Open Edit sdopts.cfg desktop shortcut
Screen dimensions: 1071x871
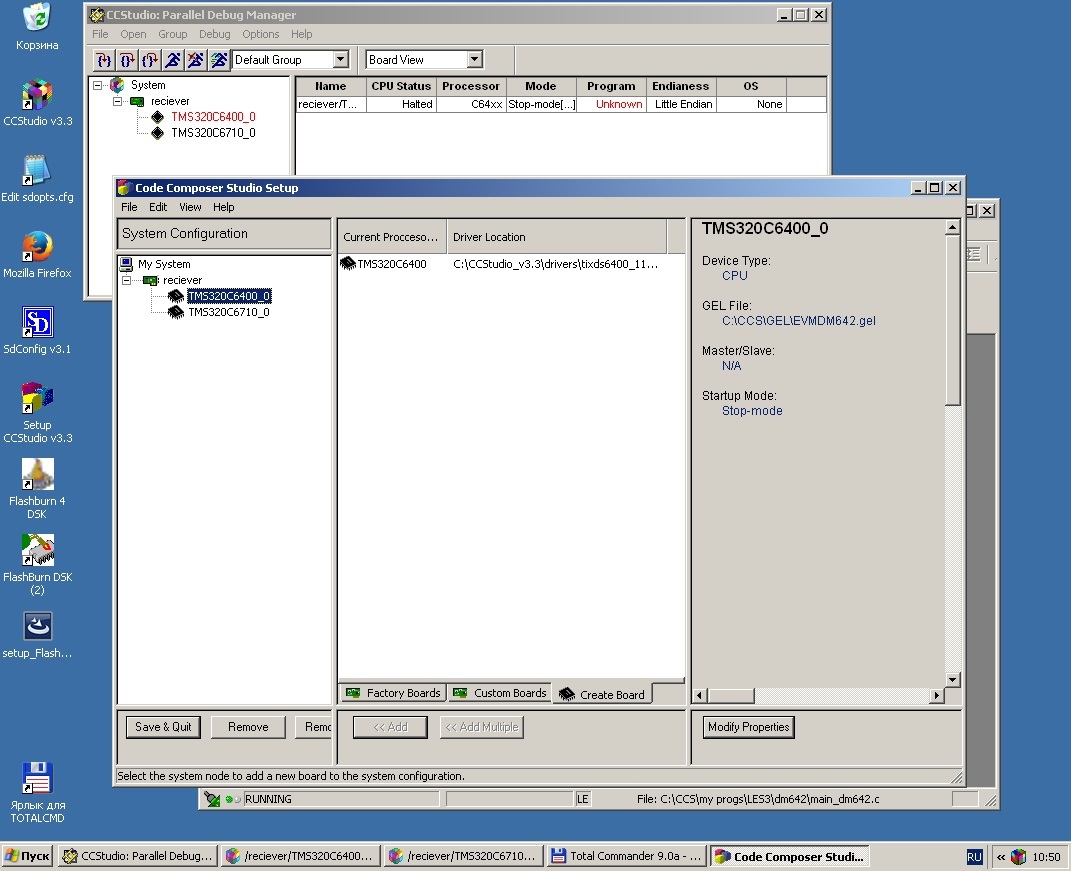38,179
